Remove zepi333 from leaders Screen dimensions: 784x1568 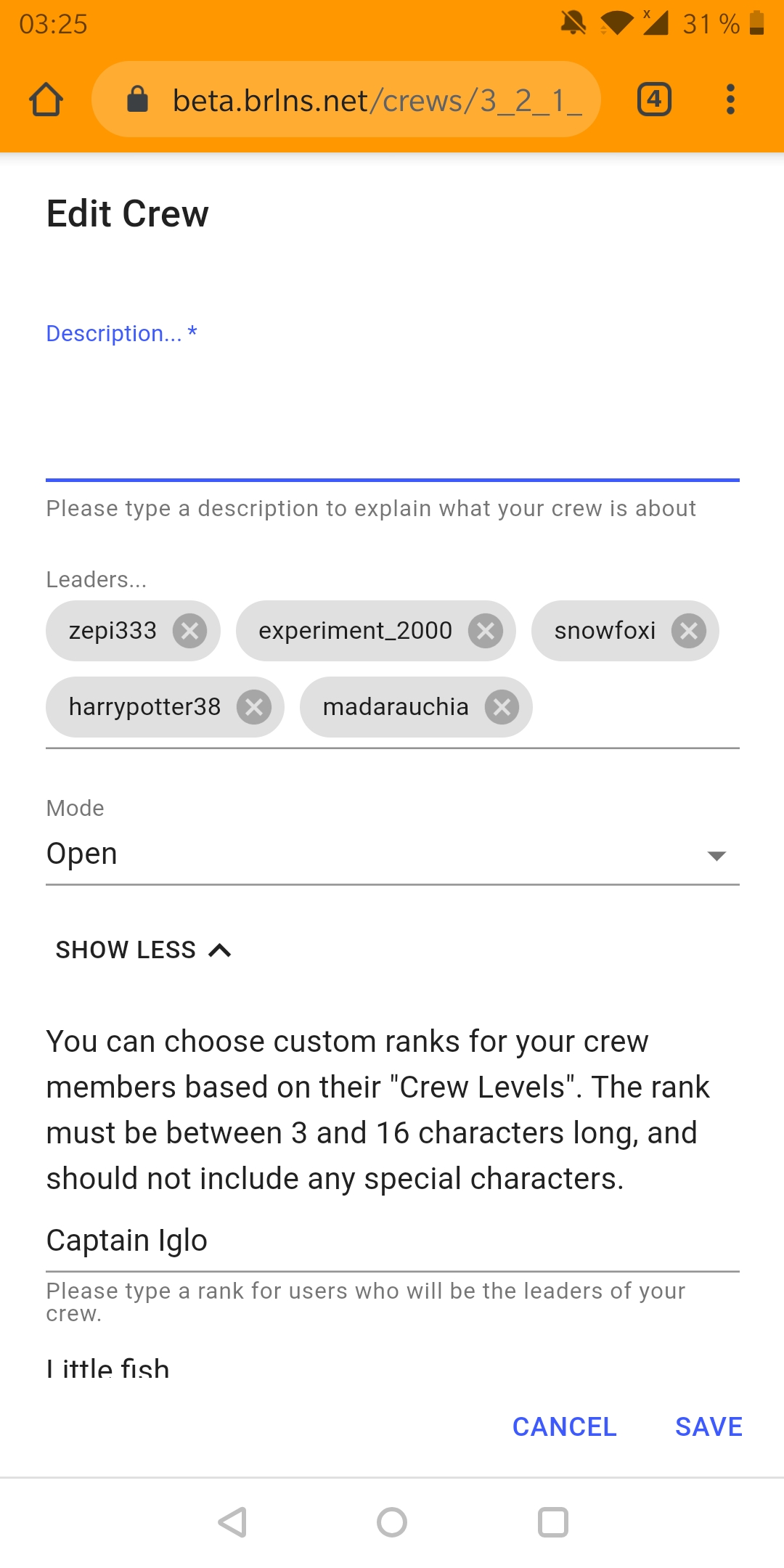(189, 631)
